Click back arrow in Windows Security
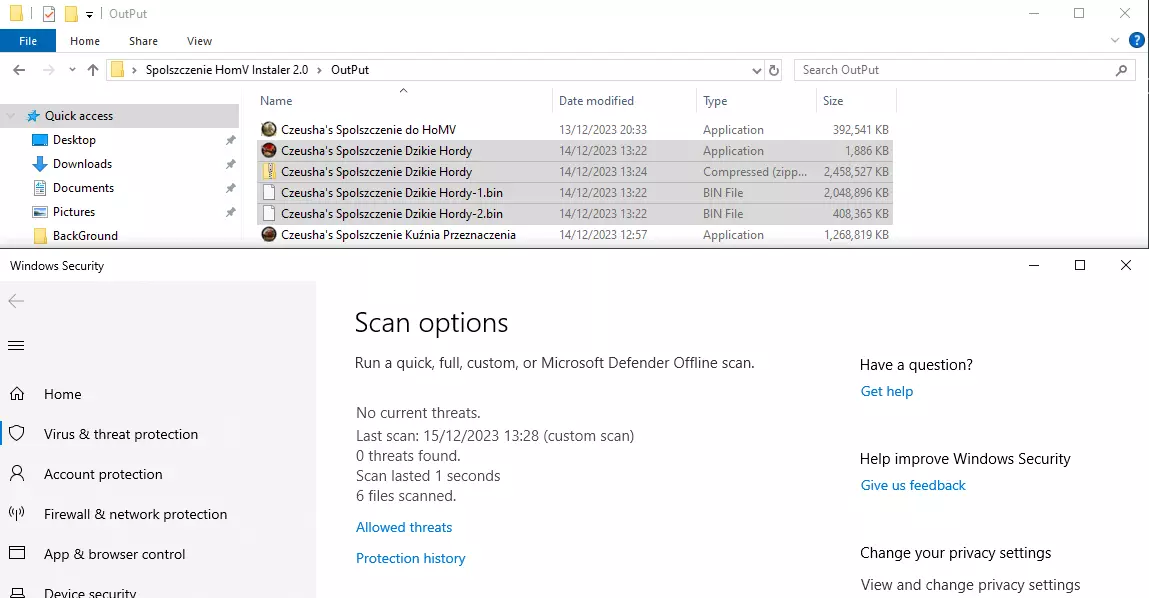 [x=16, y=301]
